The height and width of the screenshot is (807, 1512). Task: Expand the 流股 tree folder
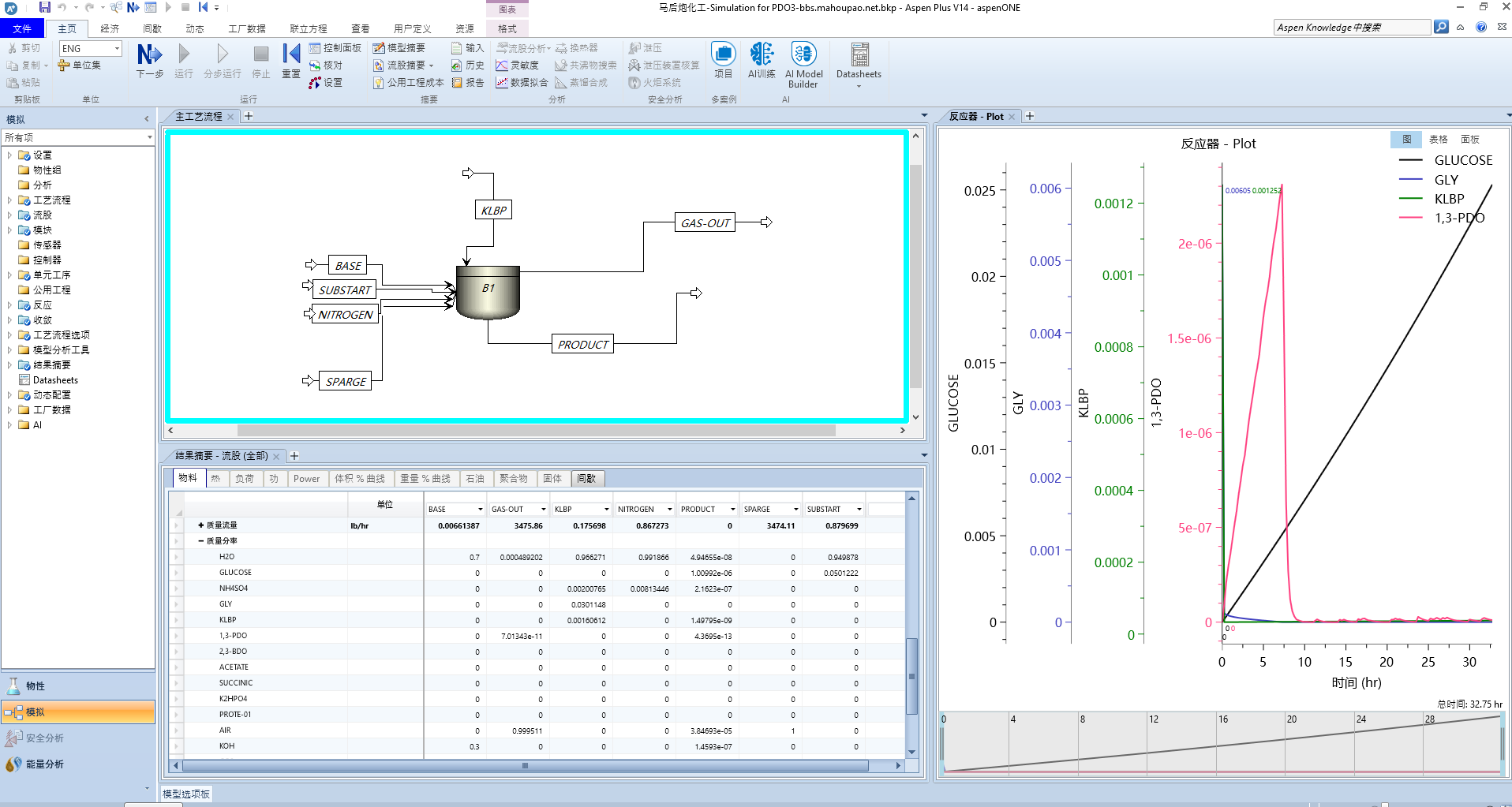[9, 215]
